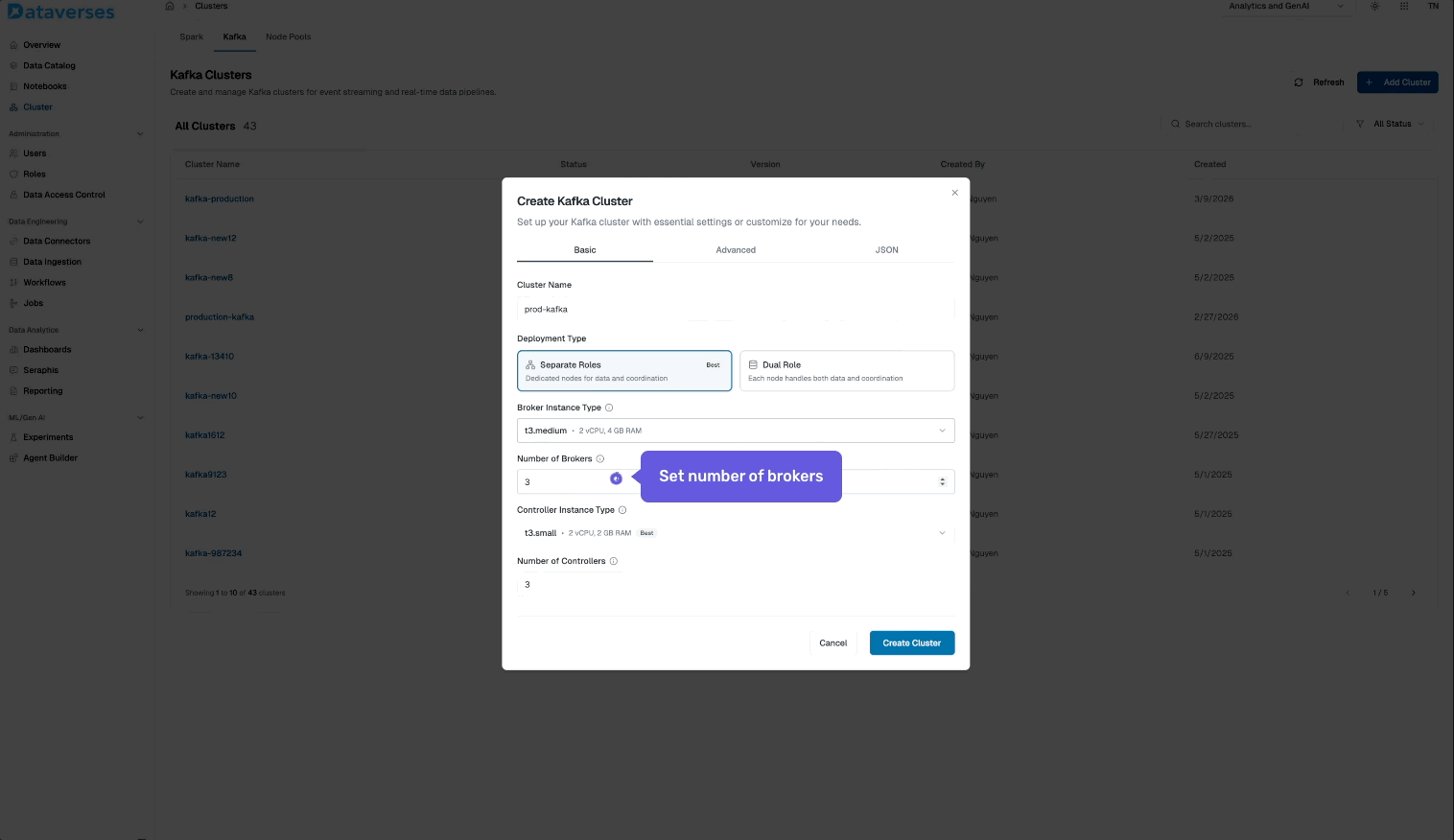Viewport: 1454px width, 840px height.
Task: Open the Controller Instance Type dropdown
Action: click(736, 533)
